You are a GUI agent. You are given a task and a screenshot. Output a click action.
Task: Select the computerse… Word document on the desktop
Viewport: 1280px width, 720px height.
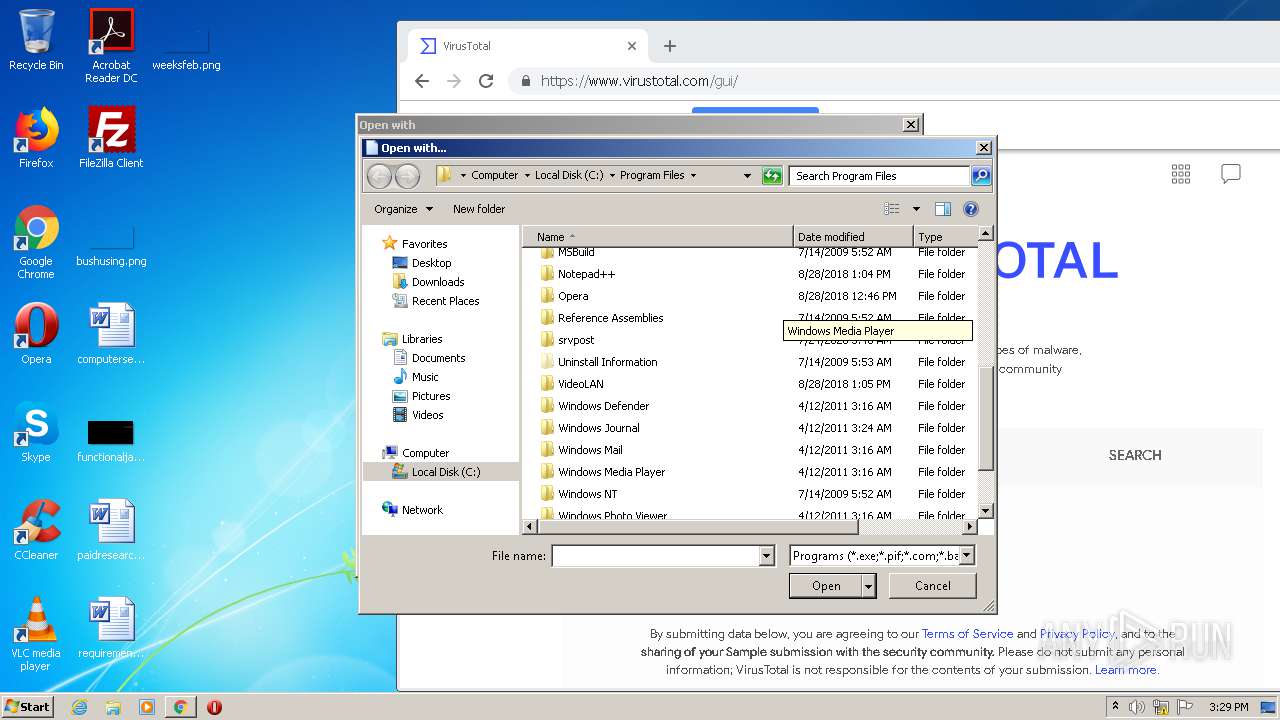(x=111, y=334)
